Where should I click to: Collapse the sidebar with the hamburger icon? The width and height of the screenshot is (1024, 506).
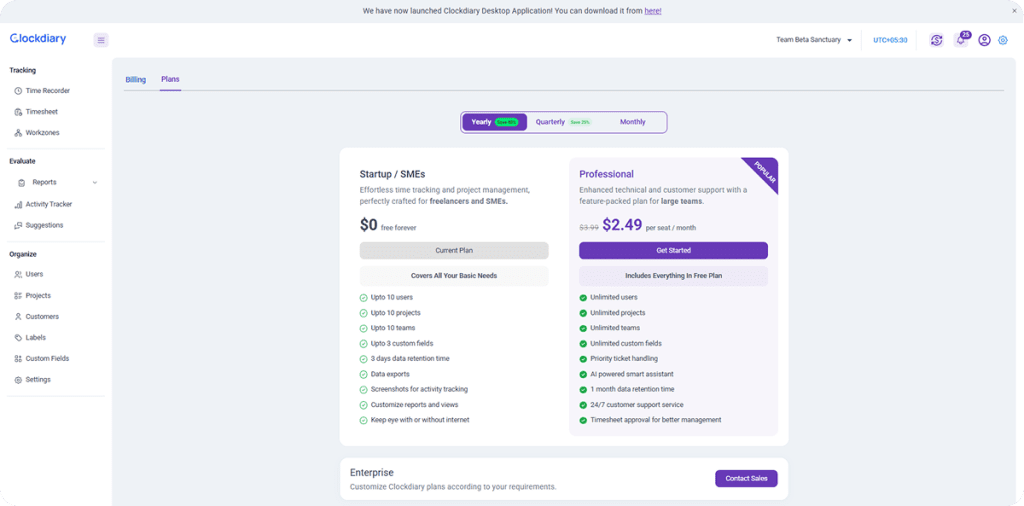(x=101, y=40)
